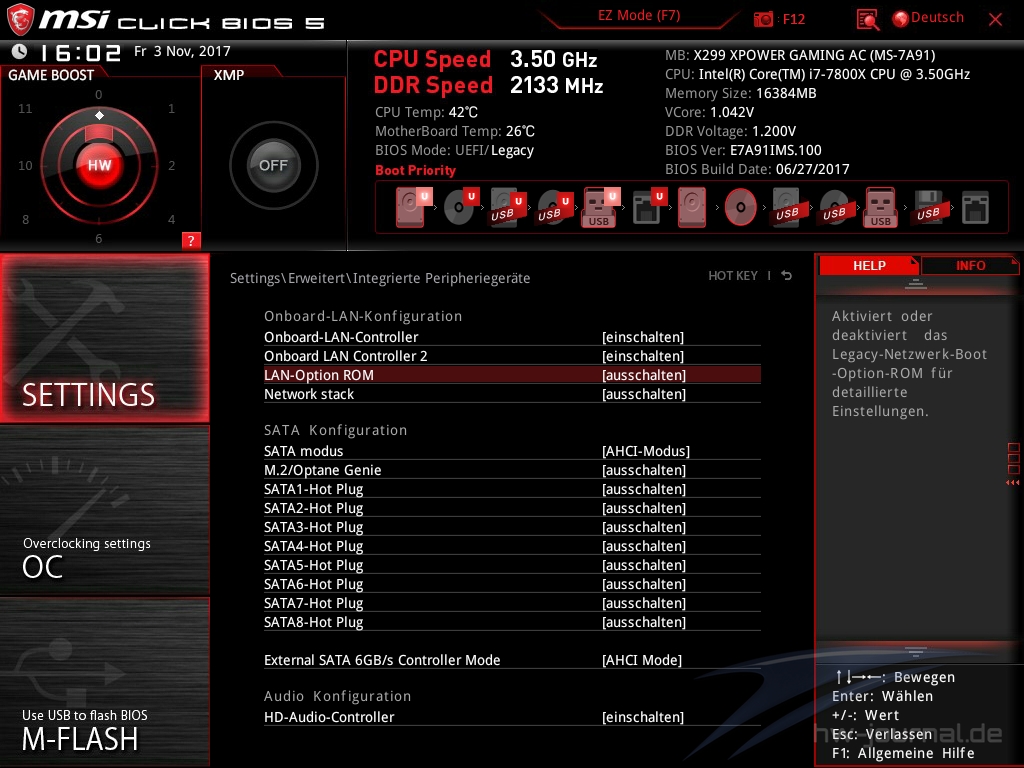Click the XMP header label
1024x768 pixels.
tap(229, 75)
